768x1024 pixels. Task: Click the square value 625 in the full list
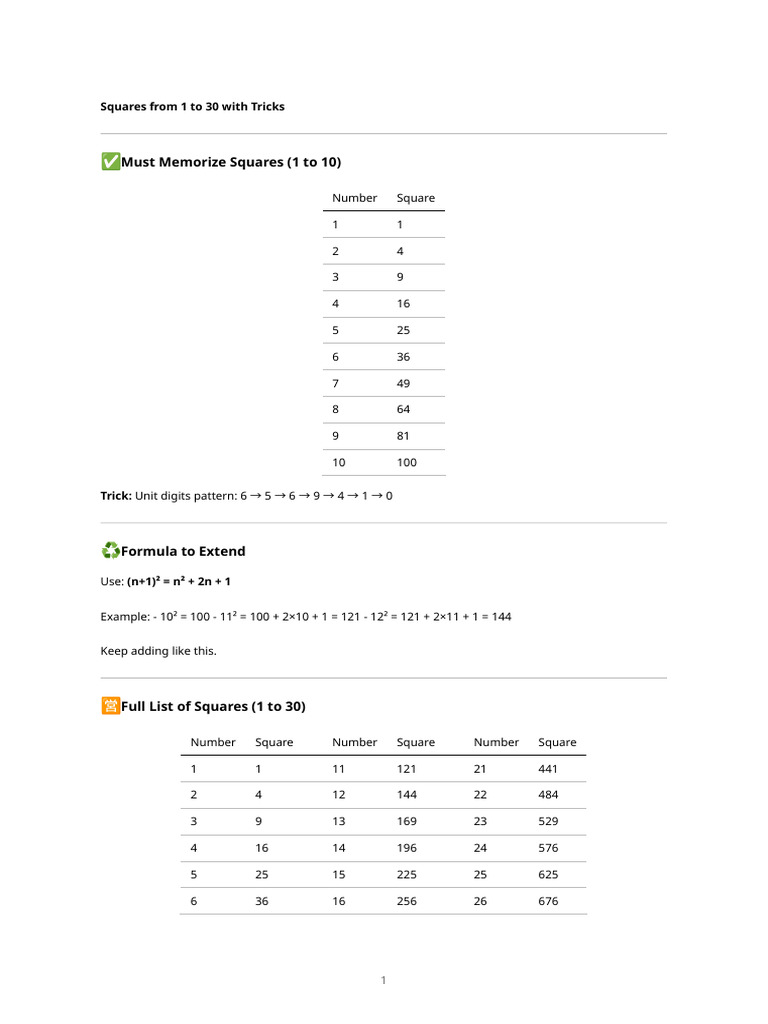click(x=548, y=874)
